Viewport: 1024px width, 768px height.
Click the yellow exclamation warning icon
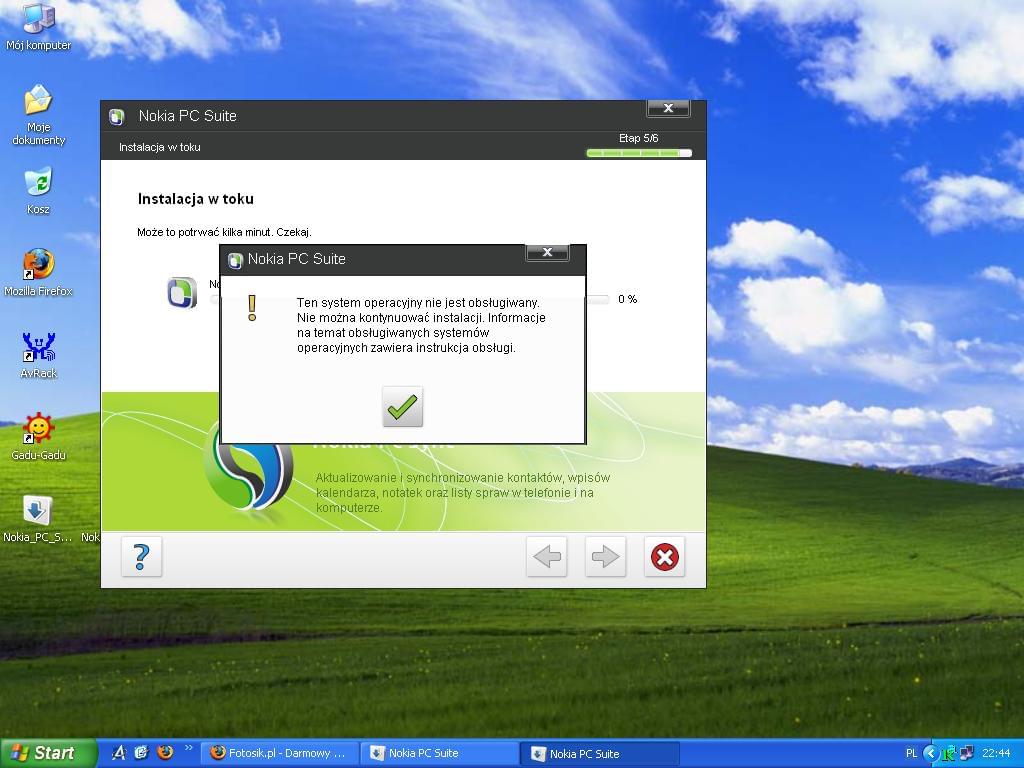[x=252, y=308]
